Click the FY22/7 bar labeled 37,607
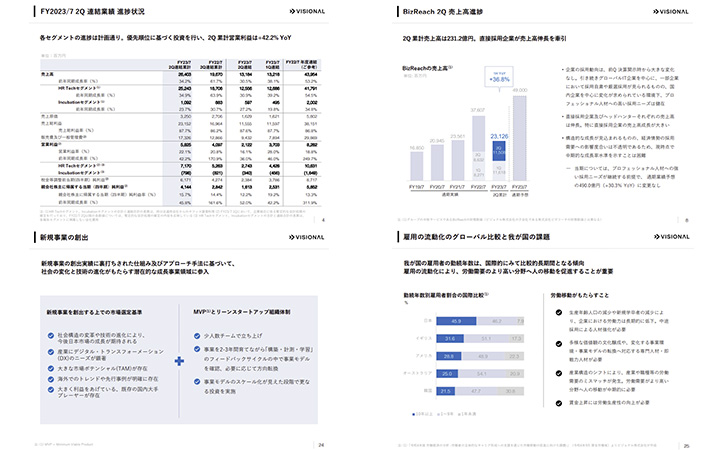The image size is (720, 450). [x=478, y=148]
